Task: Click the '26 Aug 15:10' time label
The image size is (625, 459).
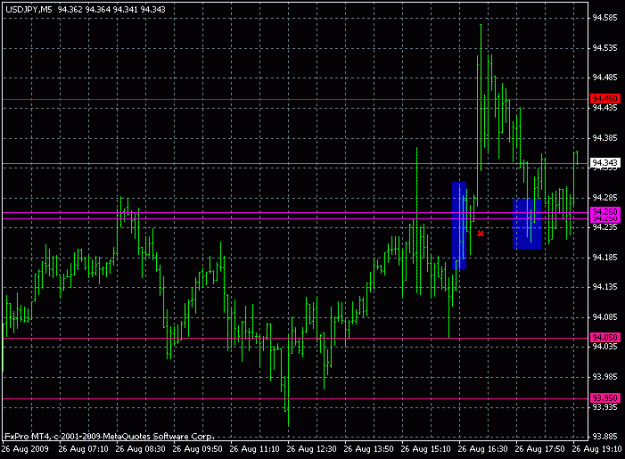Action: (x=425, y=449)
